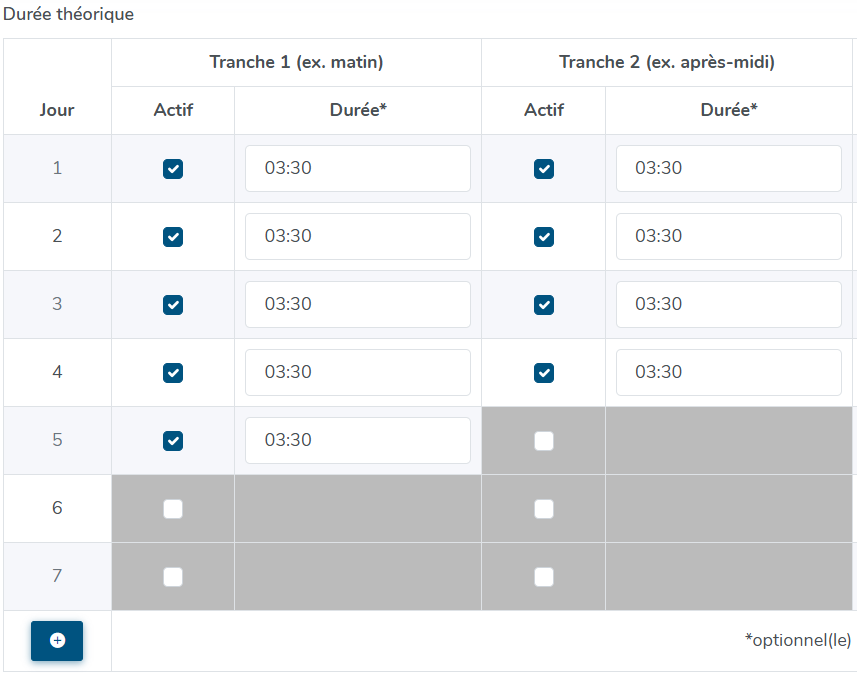Image resolution: width=857 pixels, height=673 pixels.
Task: Select the day number 1 cell
Action: tap(57, 168)
